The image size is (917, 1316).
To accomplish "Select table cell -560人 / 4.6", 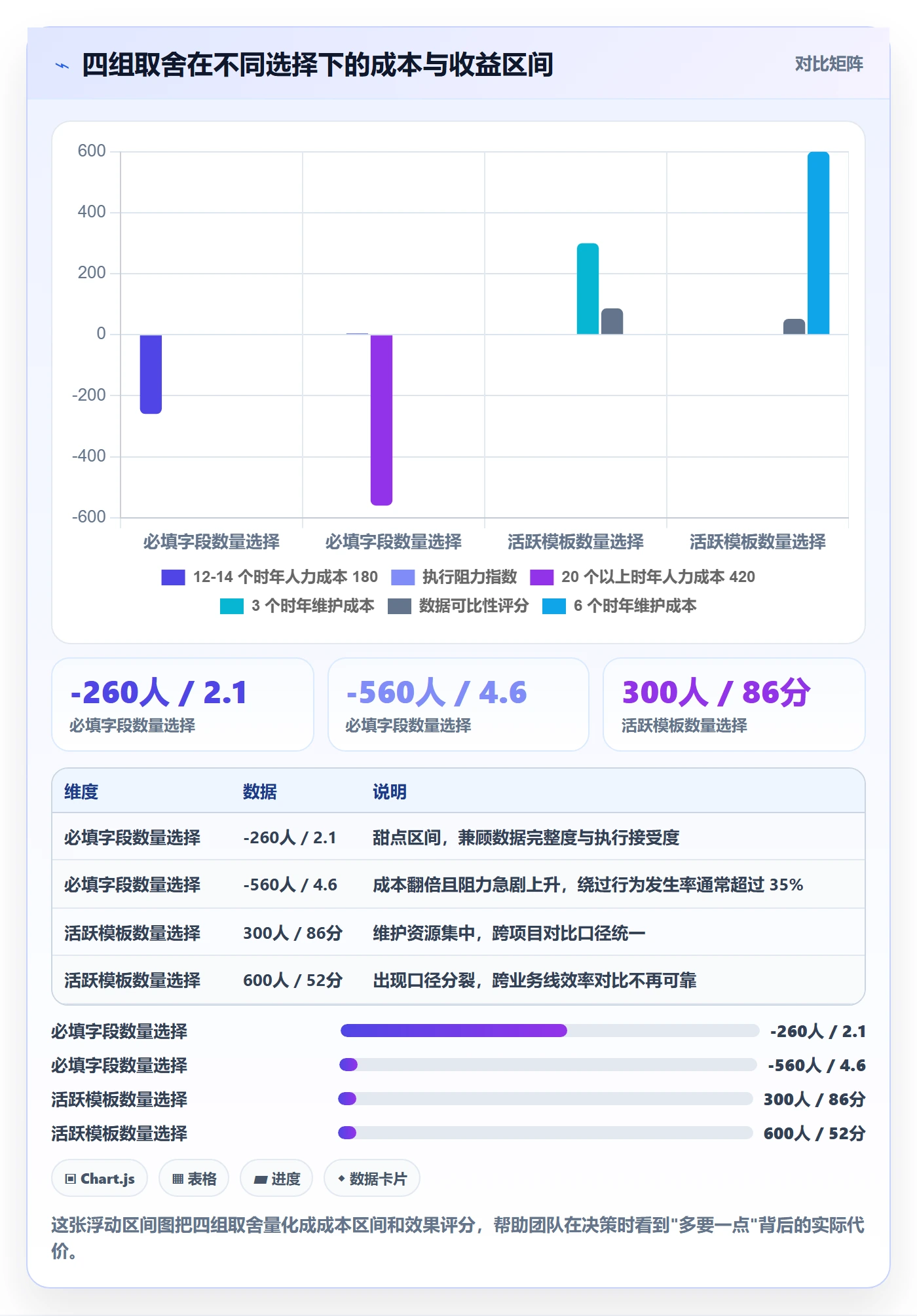I will click(x=290, y=885).
